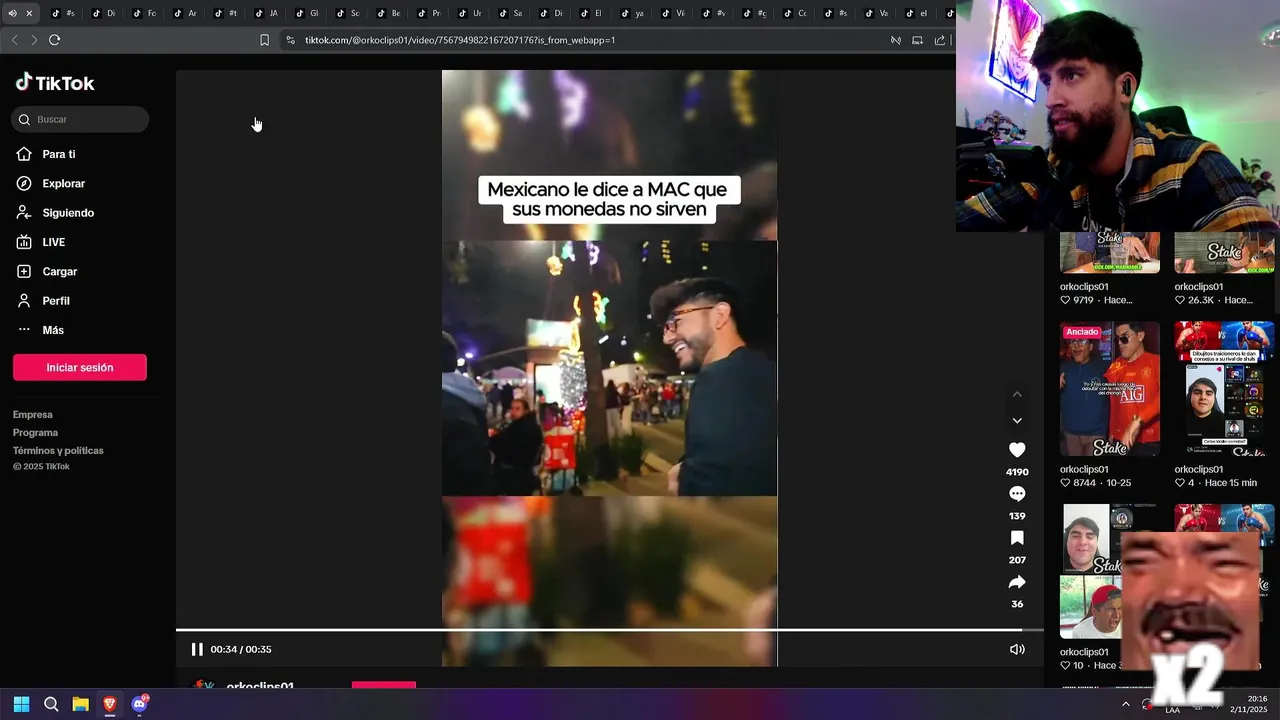This screenshot has width=1280, height=720.
Task: Open Términos y políticas link
Action: coord(58,451)
